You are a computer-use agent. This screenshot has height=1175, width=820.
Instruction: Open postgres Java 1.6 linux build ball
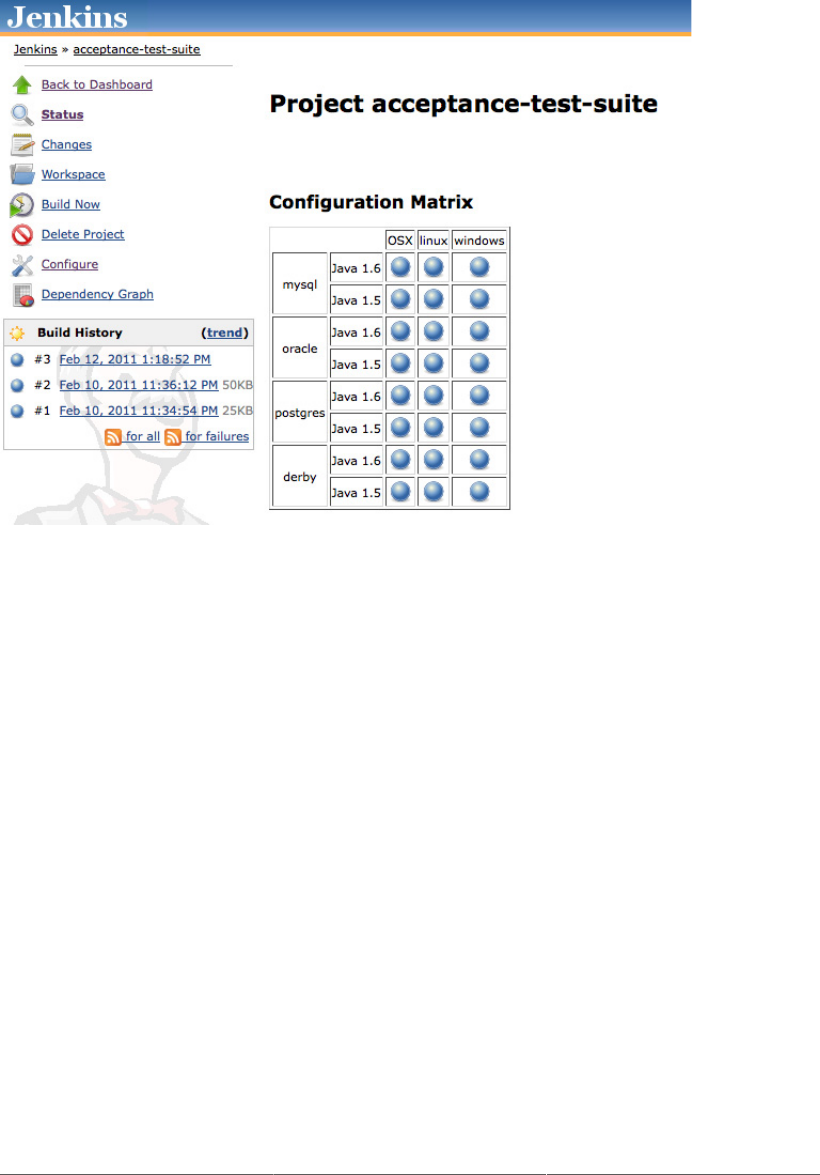433,396
